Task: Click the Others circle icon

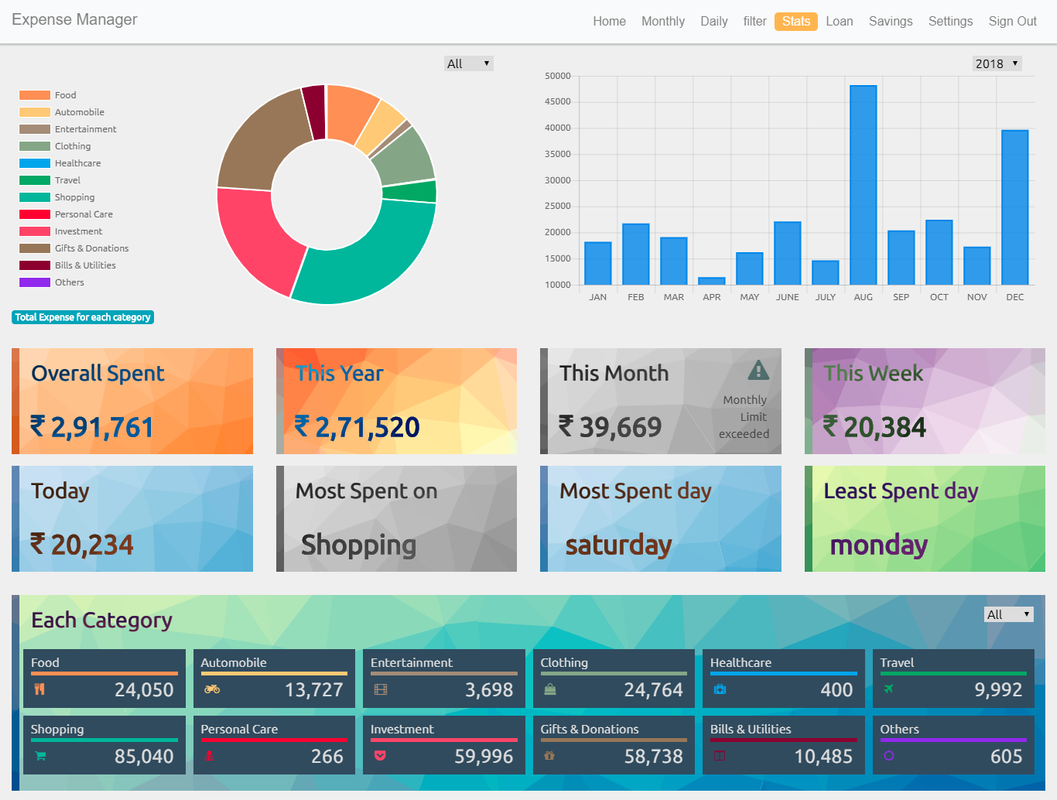Action: (x=889, y=756)
